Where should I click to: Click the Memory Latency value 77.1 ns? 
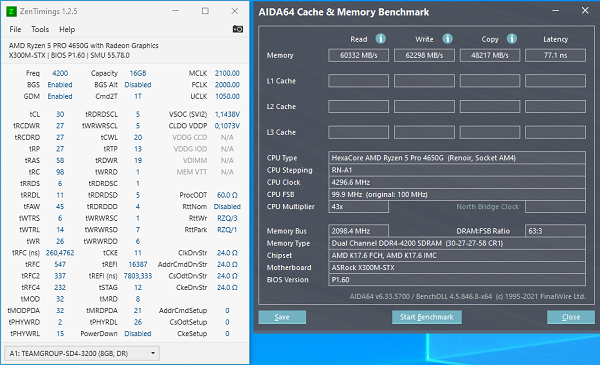pyautogui.click(x=555, y=55)
